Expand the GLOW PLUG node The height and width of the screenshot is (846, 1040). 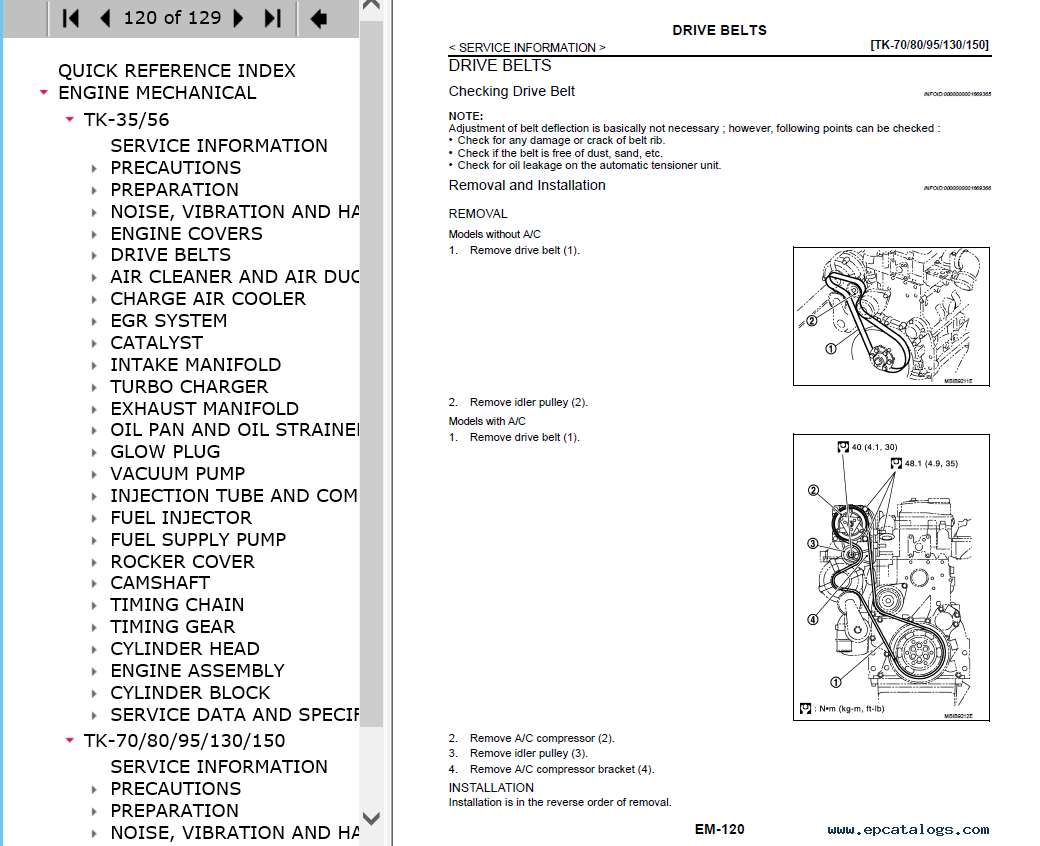point(94,452)
